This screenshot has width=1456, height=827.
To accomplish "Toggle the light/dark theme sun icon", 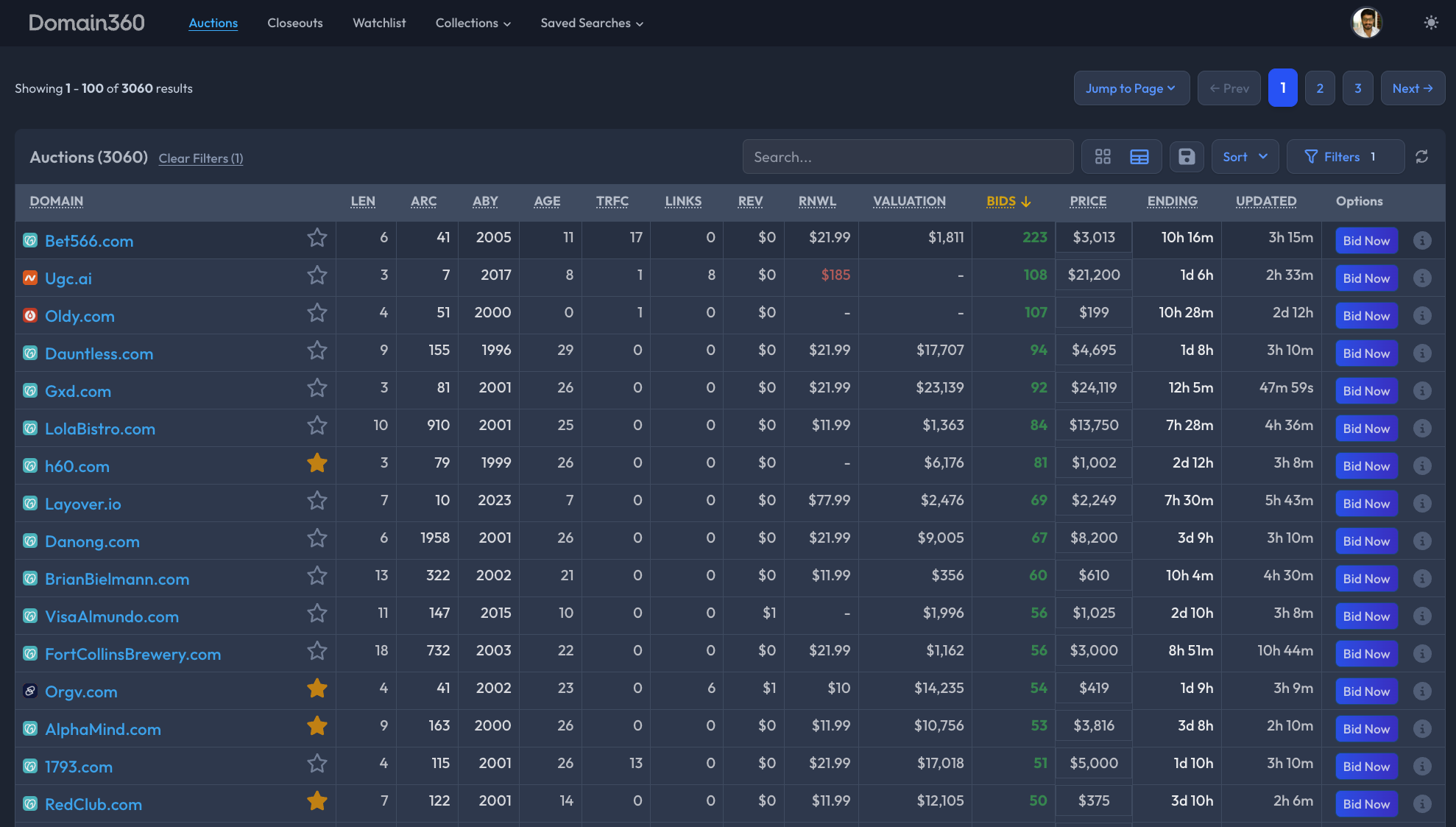I will point(1431,23).
